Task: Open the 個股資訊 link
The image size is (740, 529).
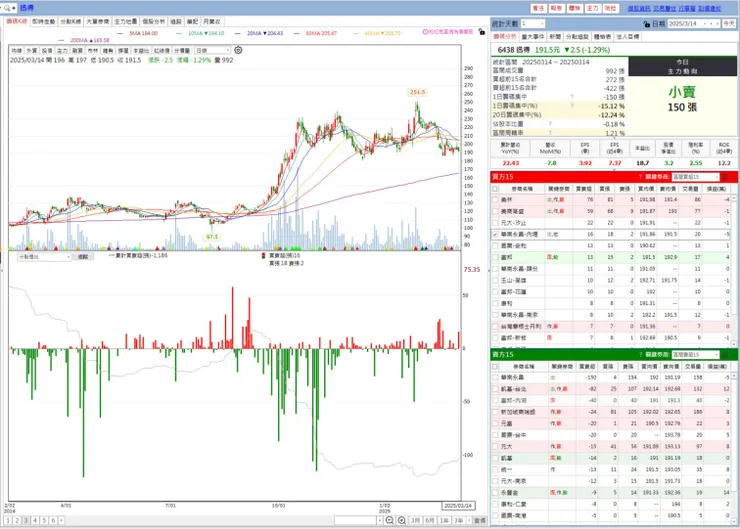Action: click(639, 8)
